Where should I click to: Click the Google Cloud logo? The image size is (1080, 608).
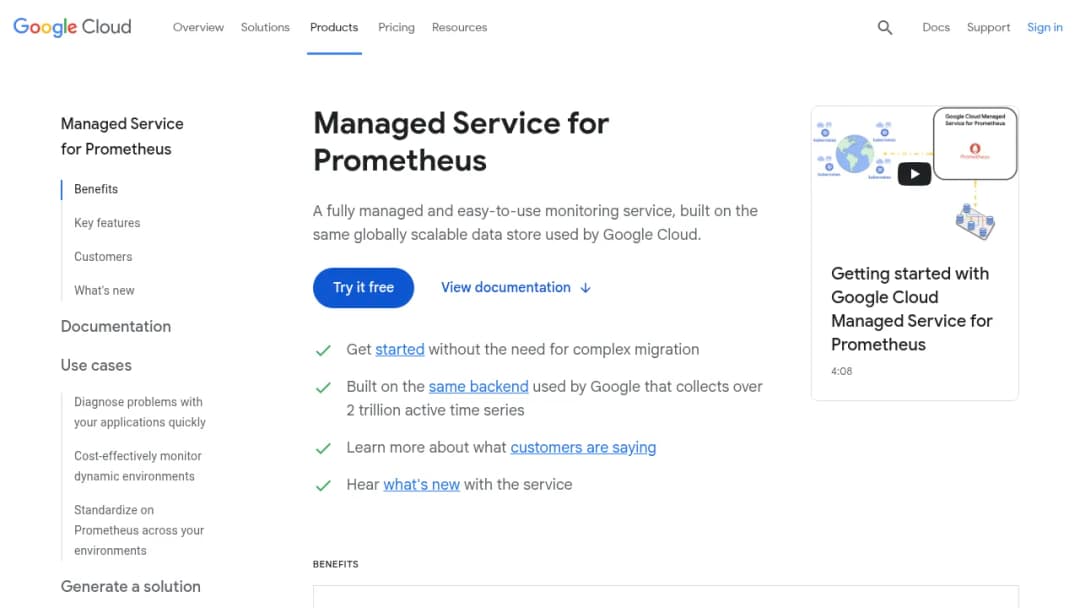pos(72,27)
